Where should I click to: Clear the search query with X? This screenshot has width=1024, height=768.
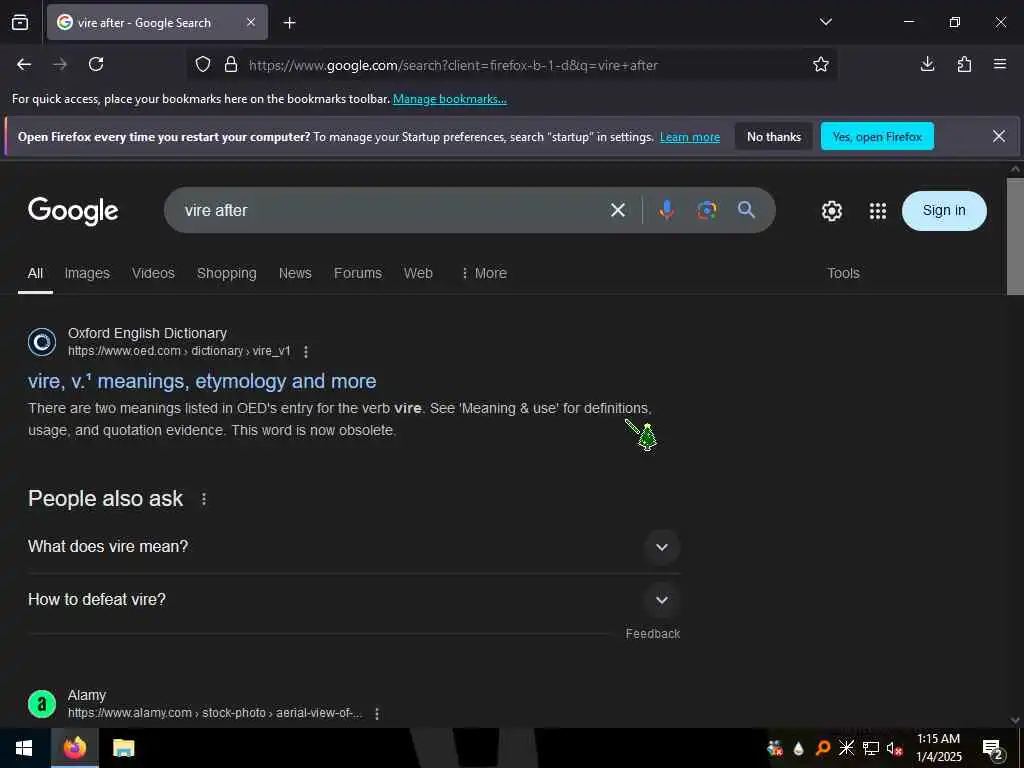pos(618,210)
